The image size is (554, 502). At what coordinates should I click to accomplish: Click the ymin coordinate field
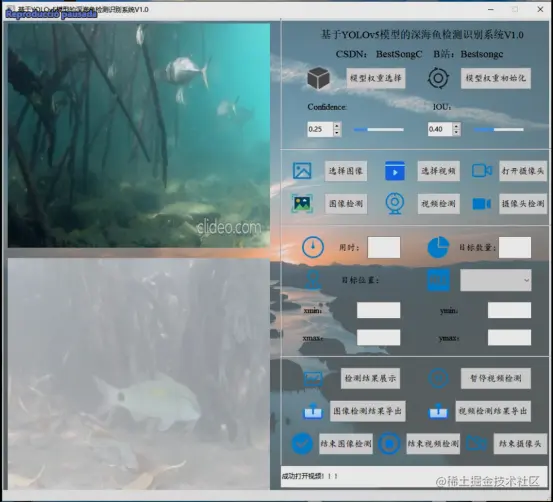tap(509, 310)
